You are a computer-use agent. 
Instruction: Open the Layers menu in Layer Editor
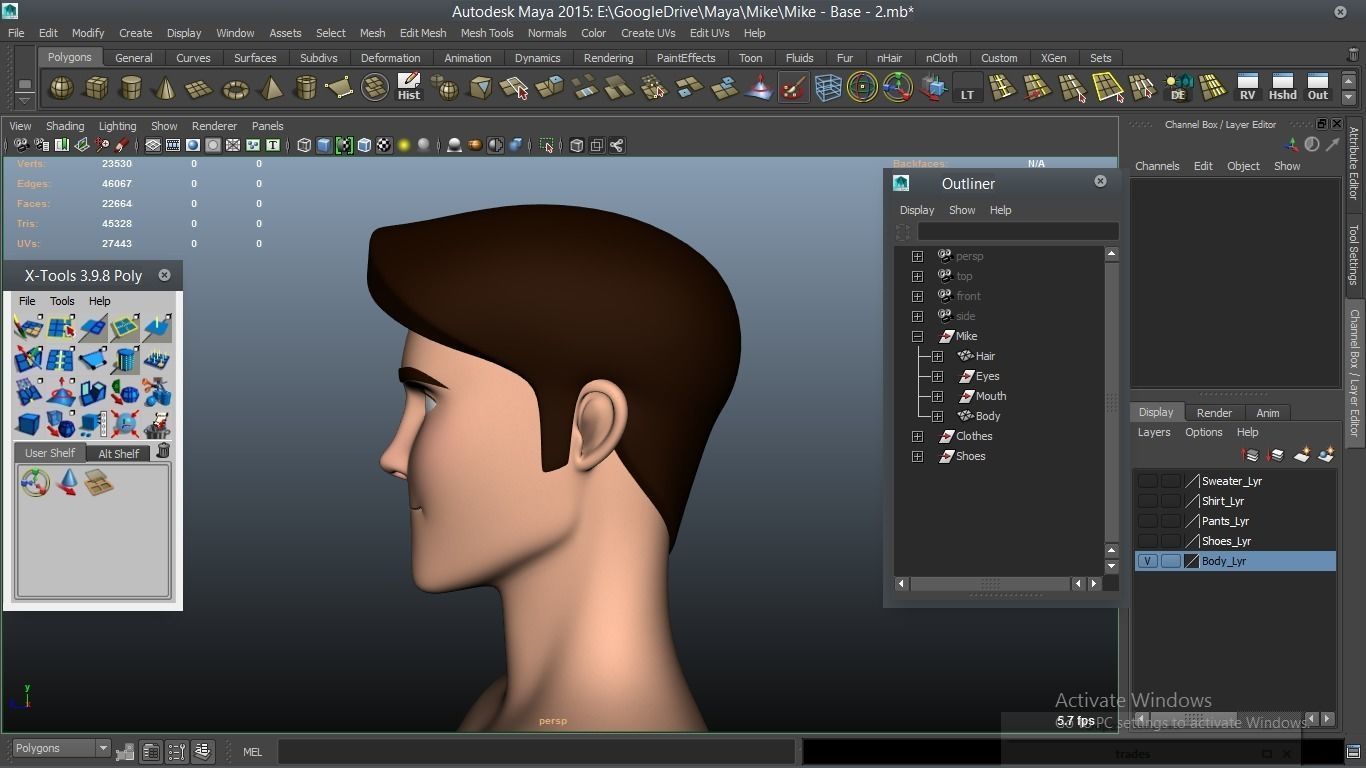(1154, 432)
